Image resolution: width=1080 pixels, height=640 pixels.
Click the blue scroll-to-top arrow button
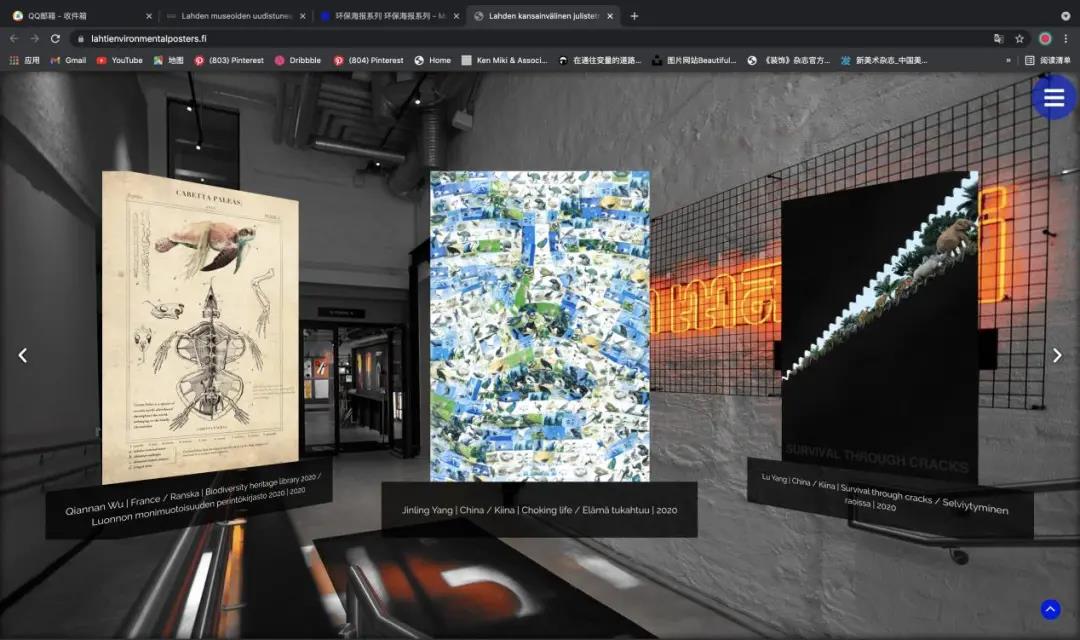pos(1050,609)
